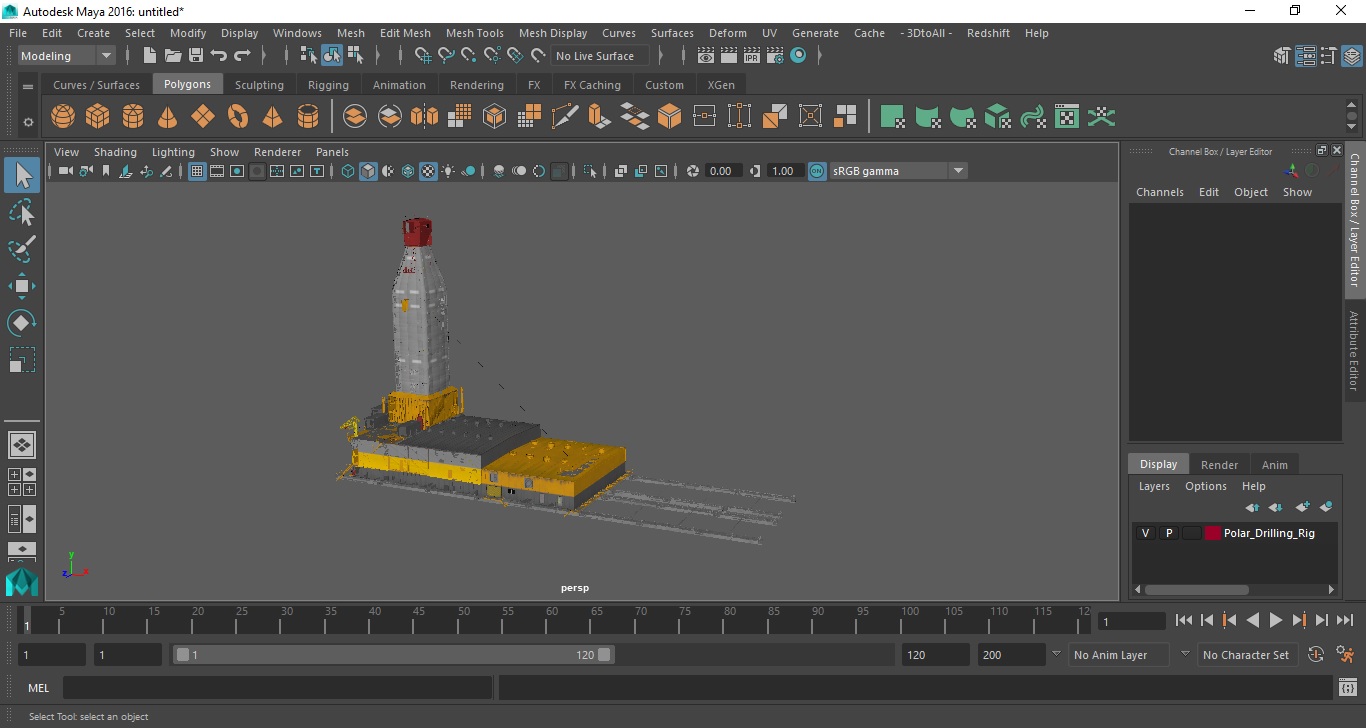Open the Windows menu
Image resolution: width=1366 pixels, height=728 pixels.
click(x=297, y=33)
